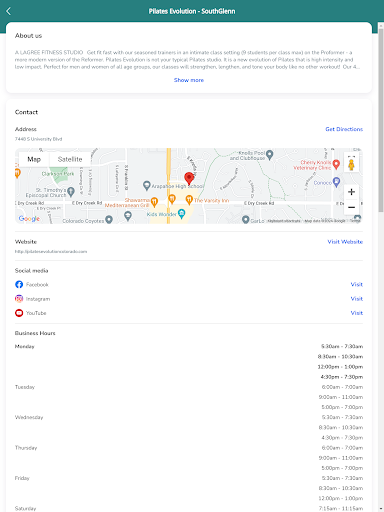Click the website URL text
Image resolution: width=384 pixels, height=512 pixels.
pyautogui.click(x=51, y=252)
